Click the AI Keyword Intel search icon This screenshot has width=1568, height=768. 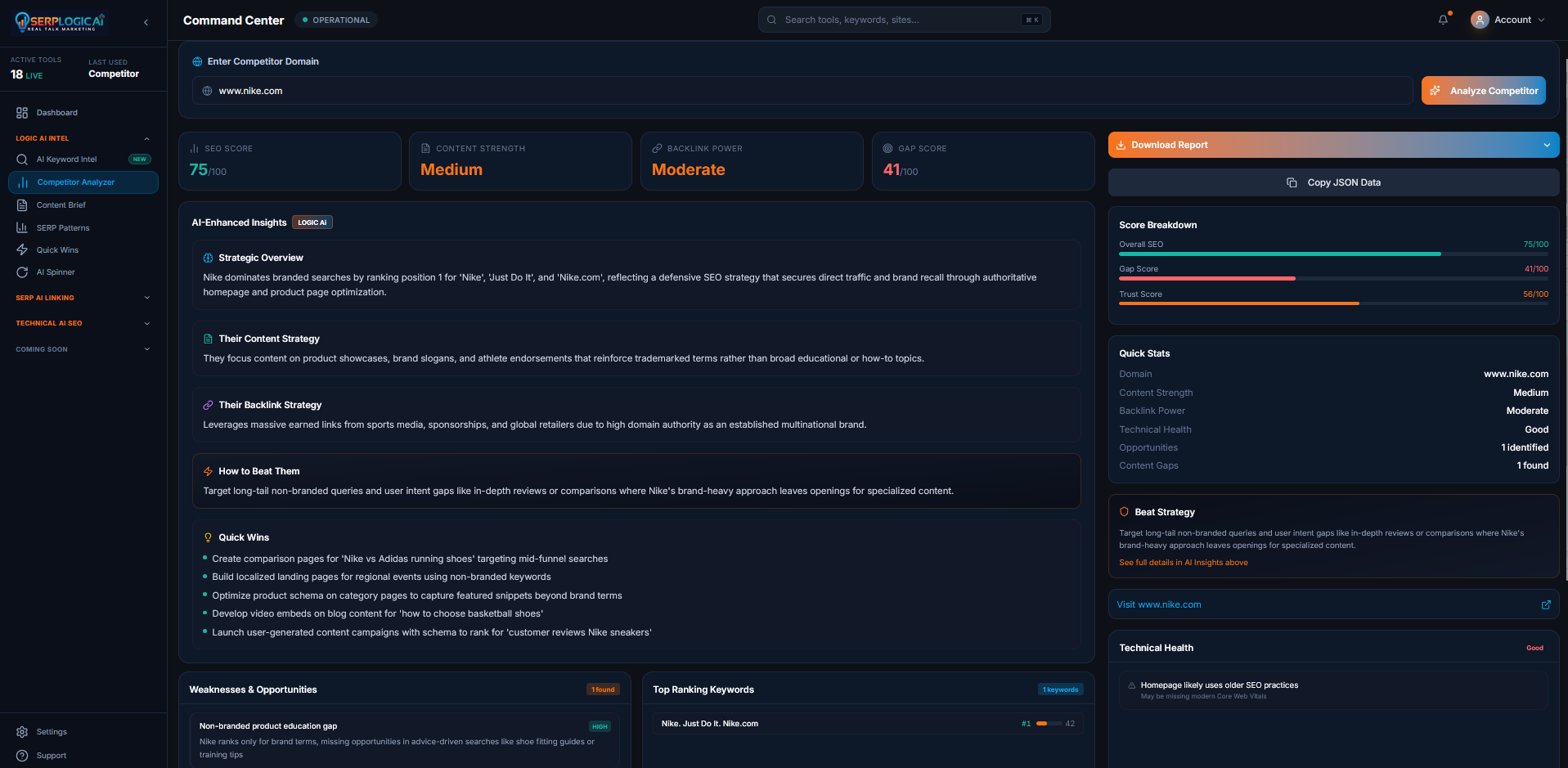tap(22, 159)
